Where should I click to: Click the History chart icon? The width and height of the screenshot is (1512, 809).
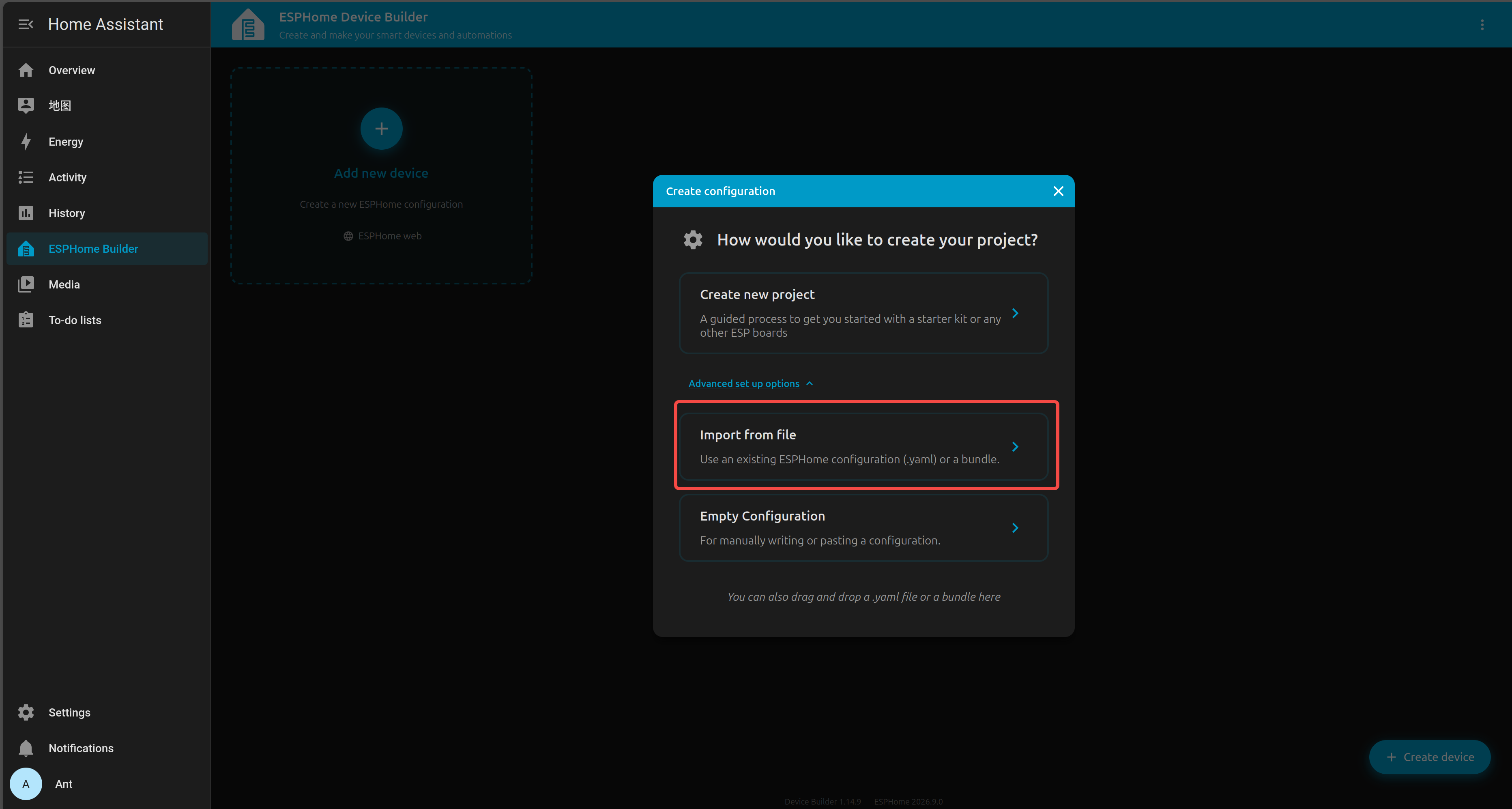(26, 213)
